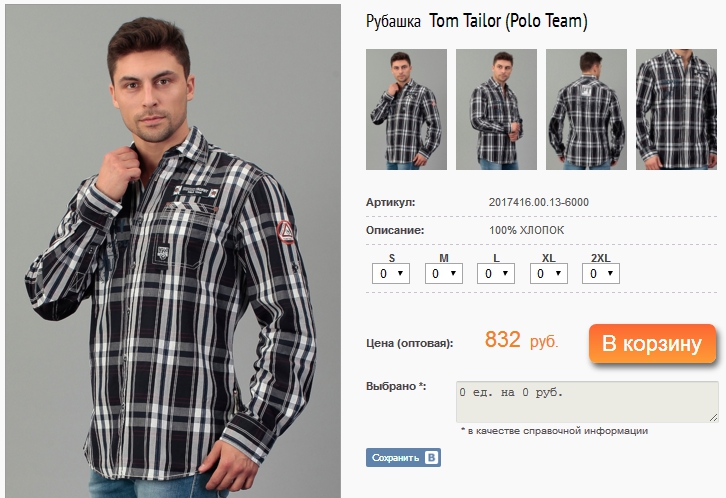Open the size M quantity dropdown
726x498 pixels.
point(443,273)
